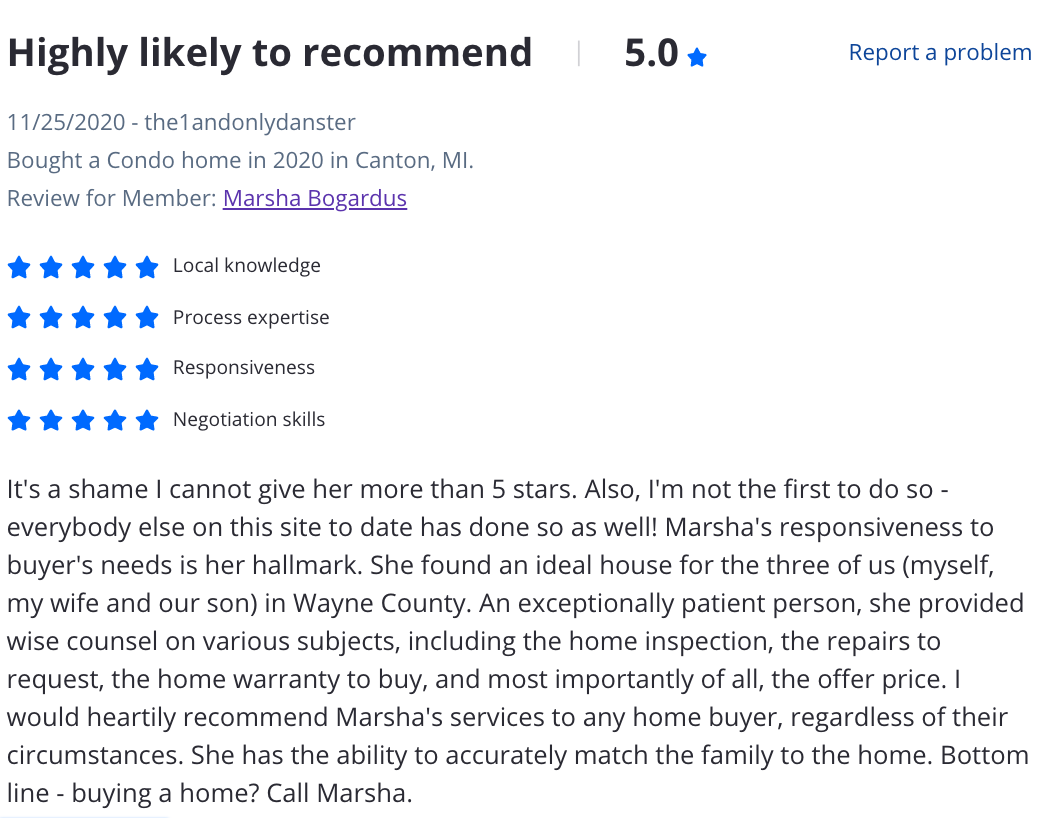Click first star in Local knowledge row
Image resolution: width=1040 pixels, height=818 pixels.
(19, 267)
